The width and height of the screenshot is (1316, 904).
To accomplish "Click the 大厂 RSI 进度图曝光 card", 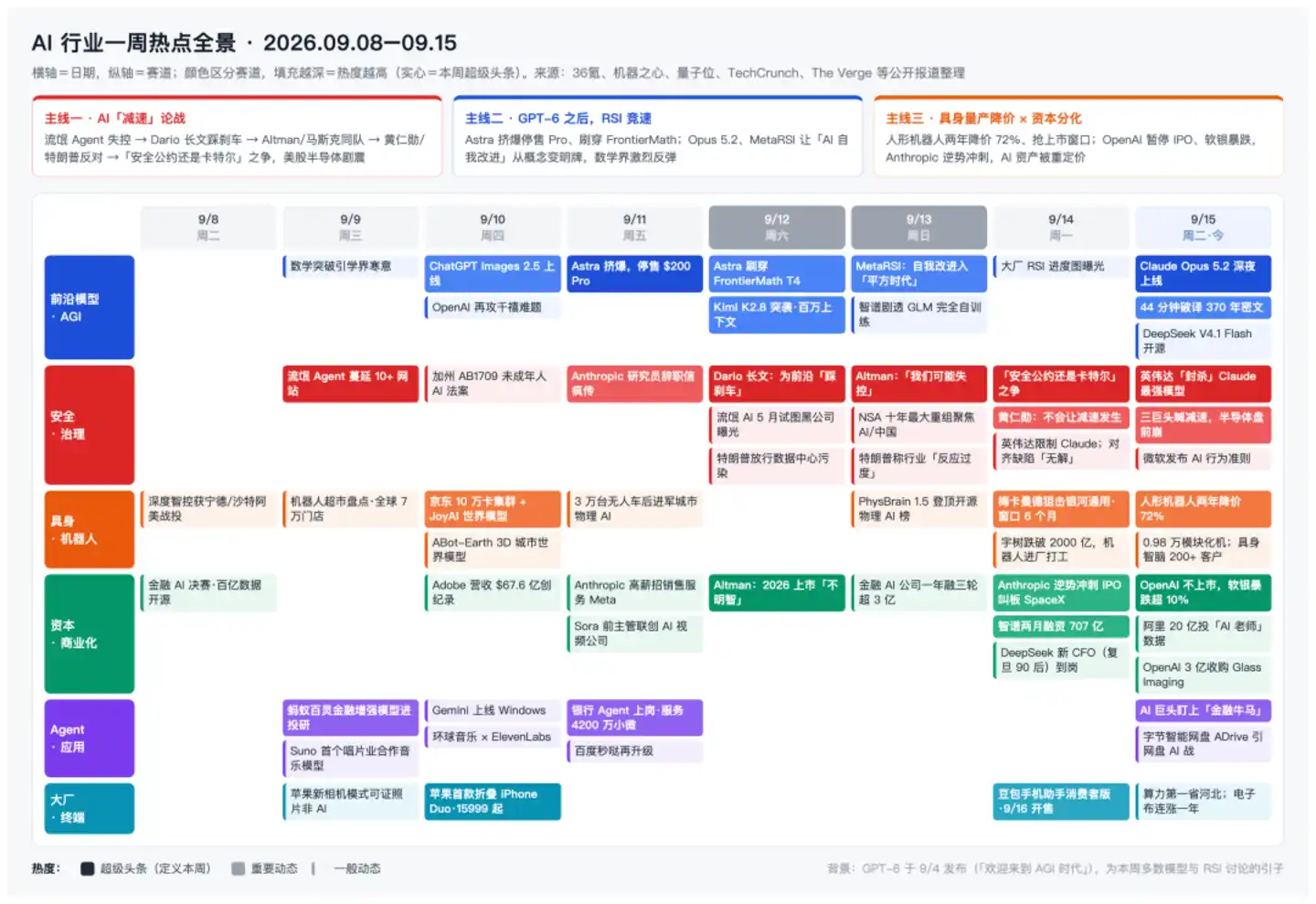I will 1061,266.
